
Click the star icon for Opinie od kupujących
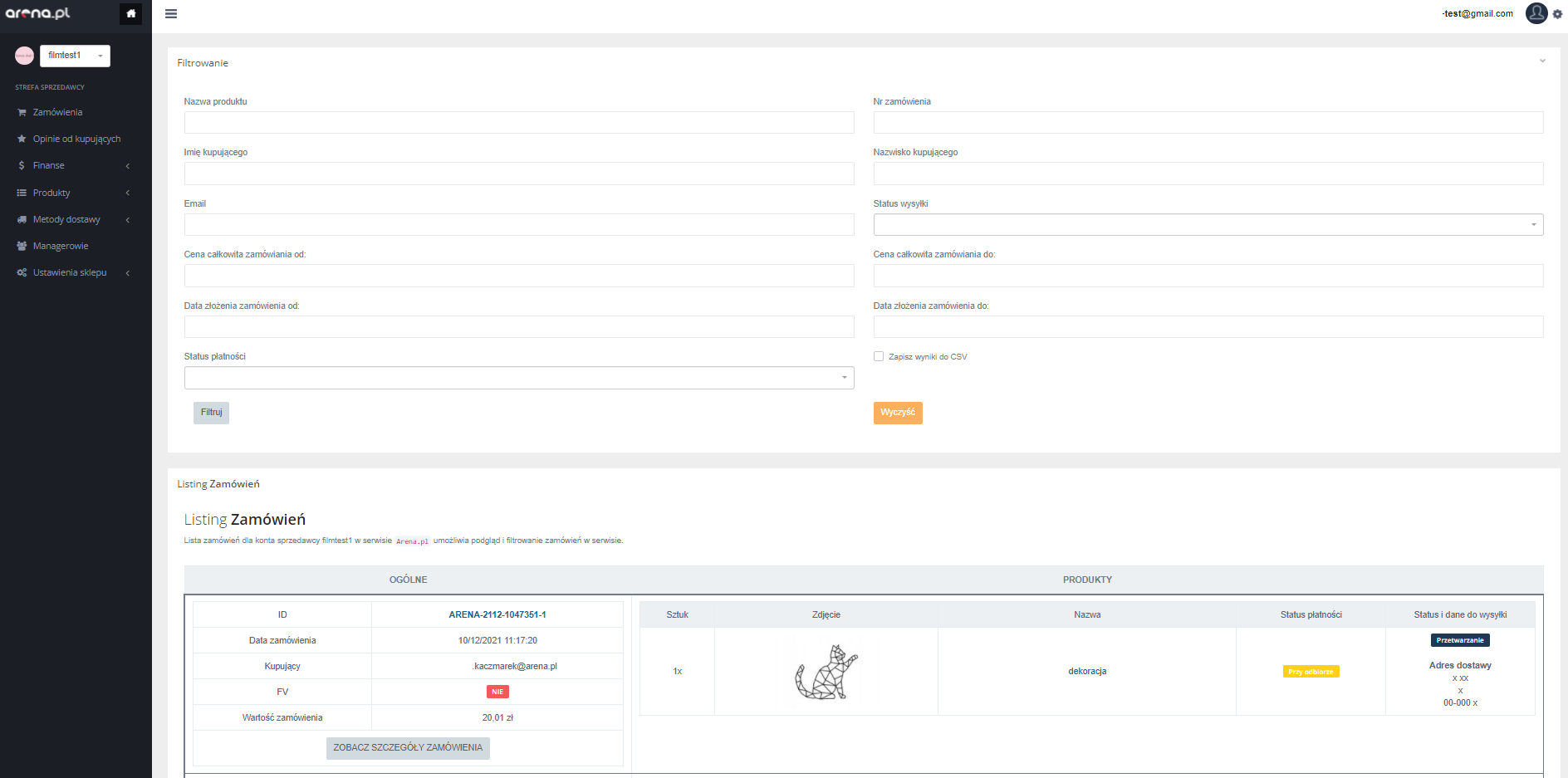[x=22, y=139]
